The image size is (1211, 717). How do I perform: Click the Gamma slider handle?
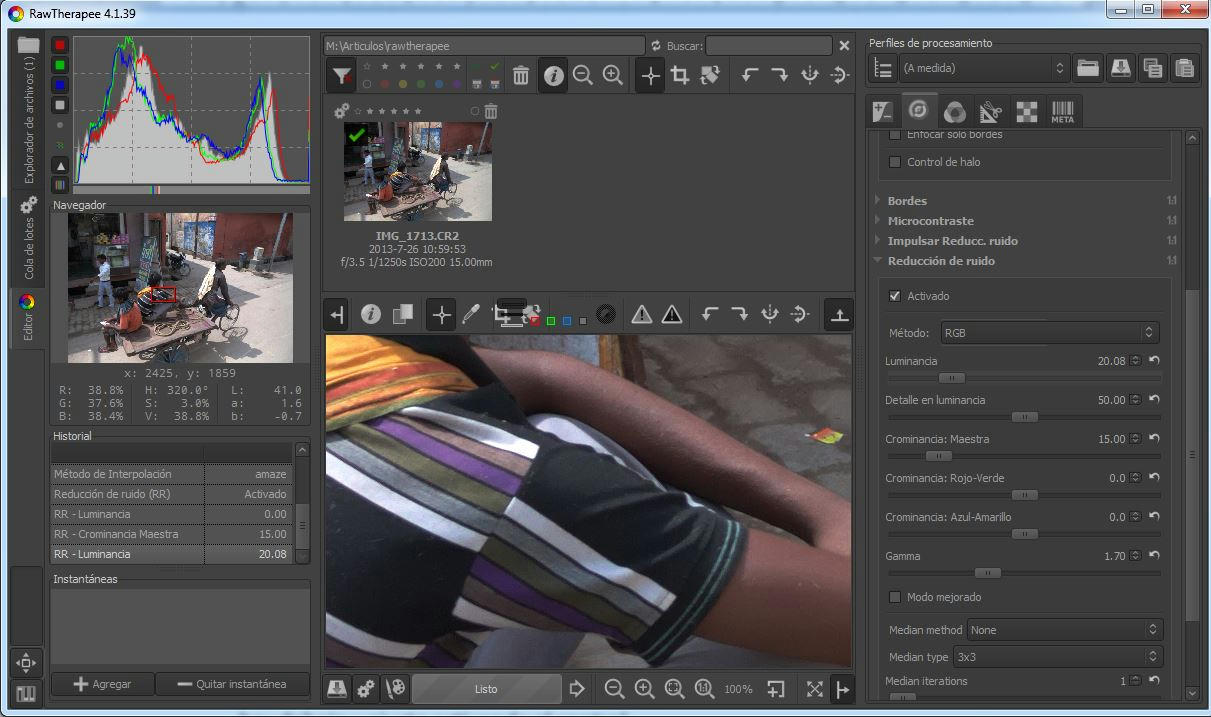click(987, 573)
